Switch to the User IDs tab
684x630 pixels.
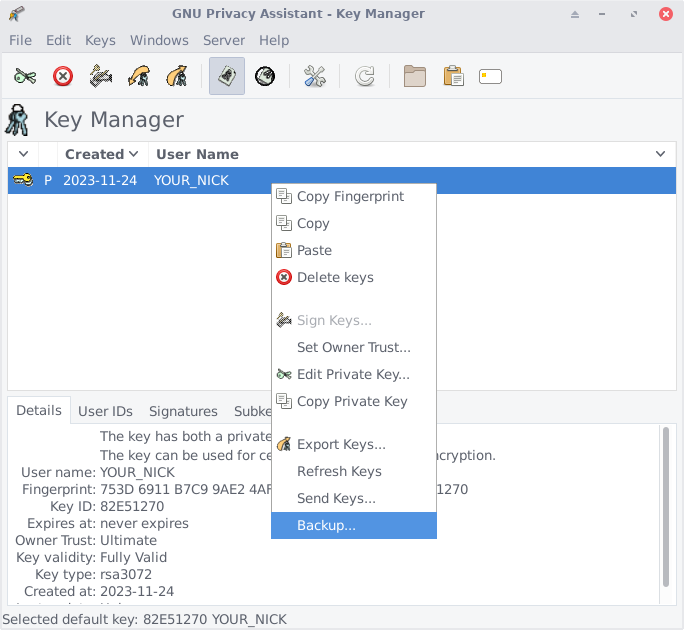(105, 411)
